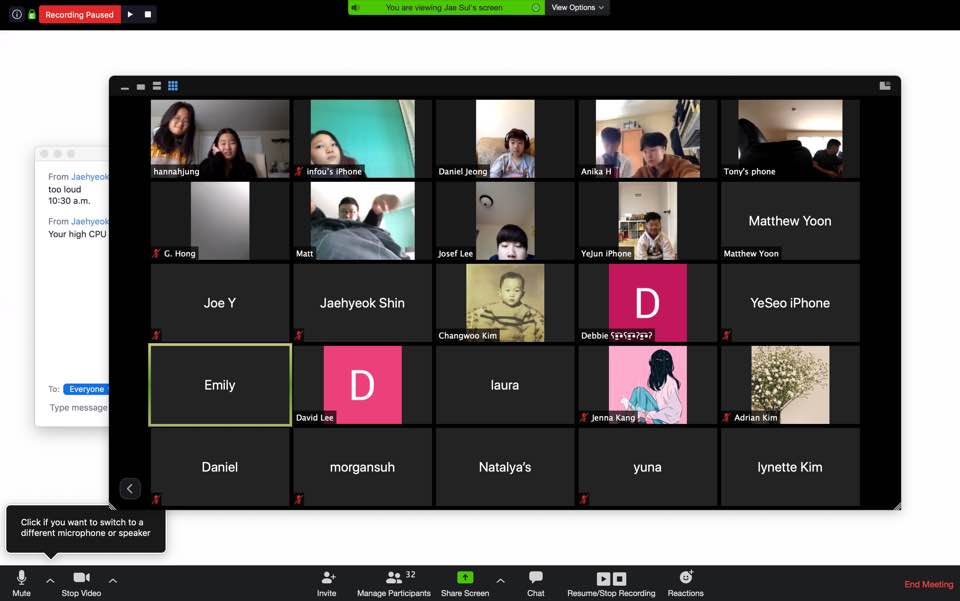Select Debbie's magenta D tile
Viewport: 960px width, 601px height.
648,303
